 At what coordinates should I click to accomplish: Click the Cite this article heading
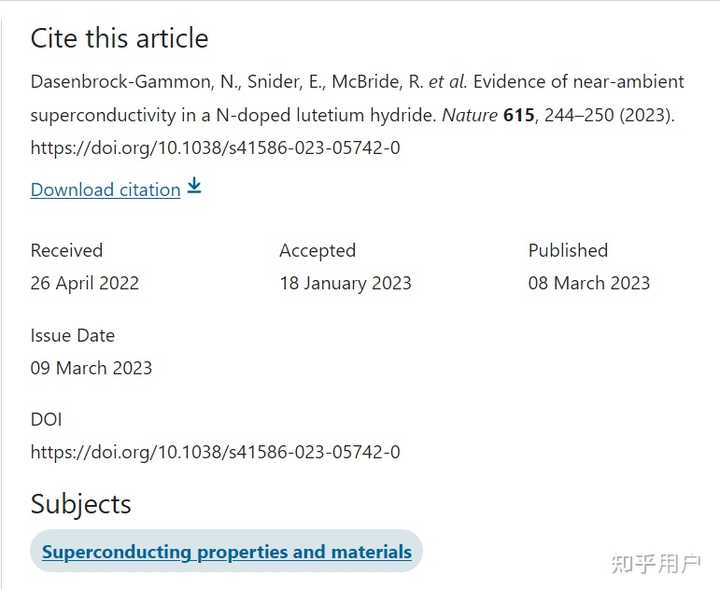(119, 39)
